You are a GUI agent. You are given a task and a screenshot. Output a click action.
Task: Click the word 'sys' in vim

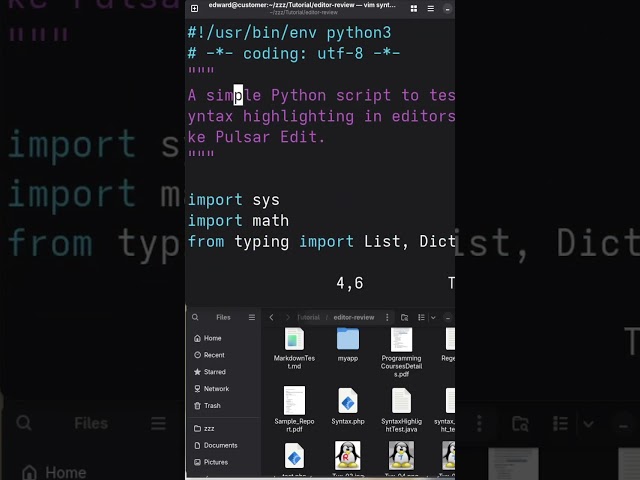click(266, 200)
